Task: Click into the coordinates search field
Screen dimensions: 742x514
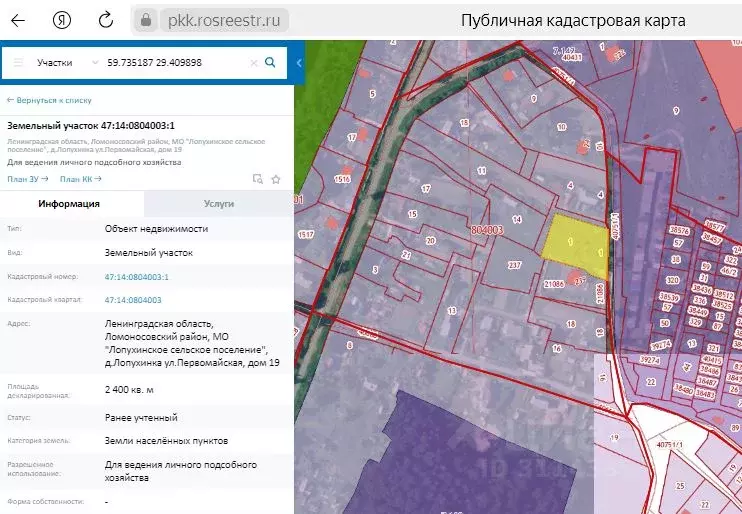Action: pyautogui.click(x=175, y=62)
